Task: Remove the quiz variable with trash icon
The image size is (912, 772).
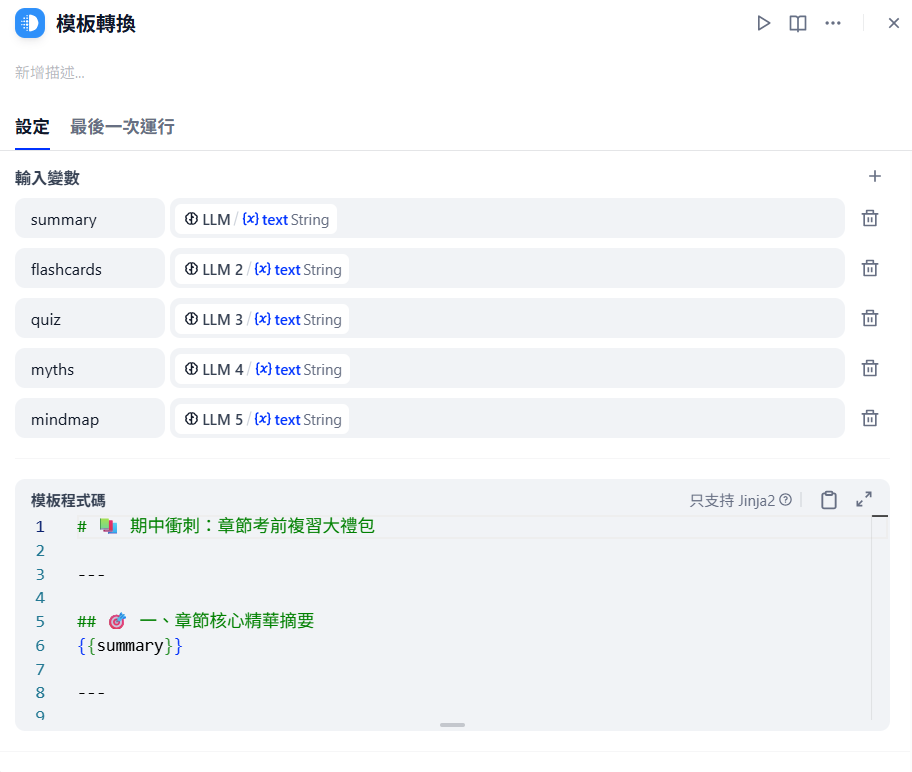Action: click(870, 318)
